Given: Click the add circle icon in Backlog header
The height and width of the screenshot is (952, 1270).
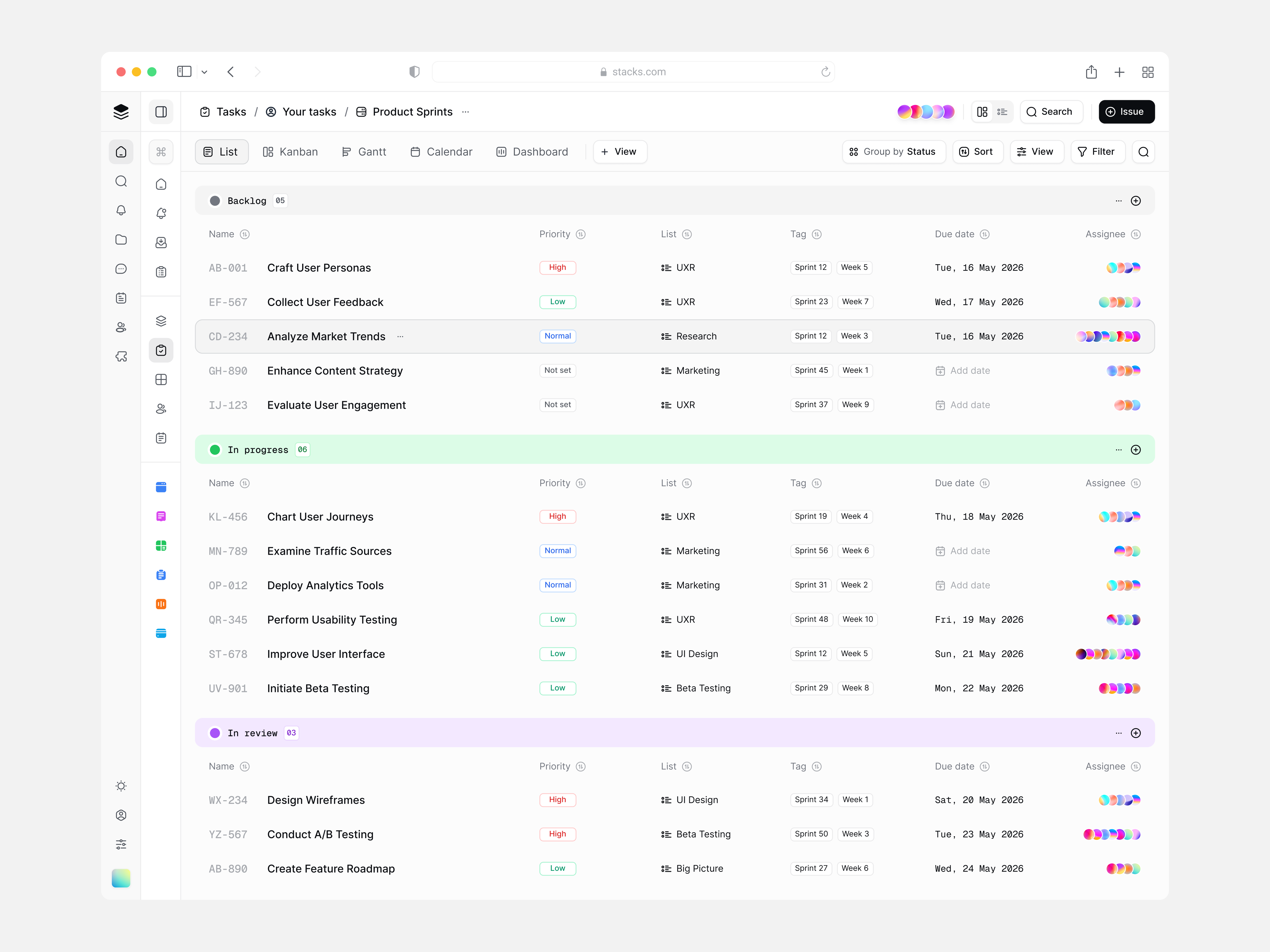Looking at the screenshot, I should tap(1135, 201).
